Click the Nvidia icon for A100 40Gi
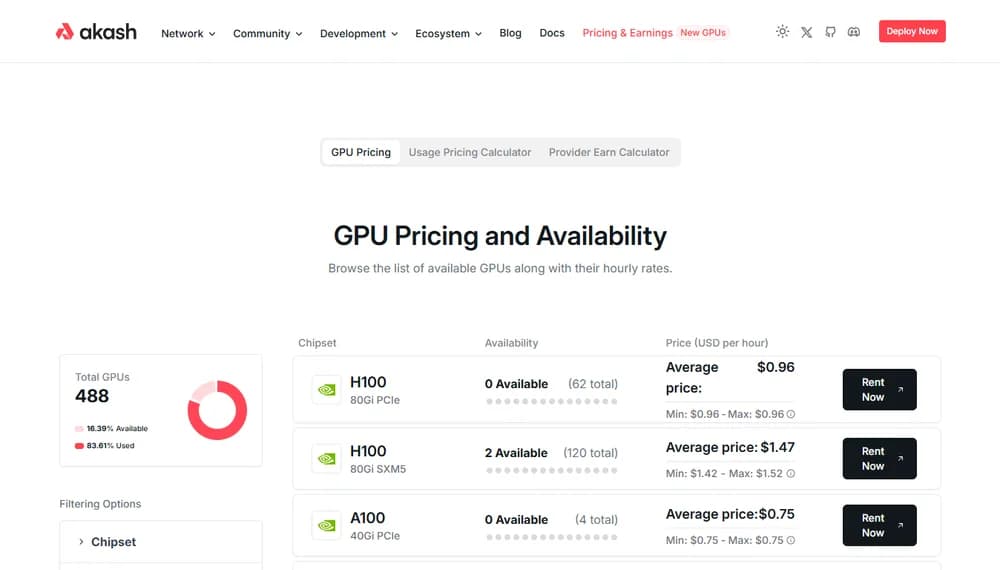 pos(326,526)
